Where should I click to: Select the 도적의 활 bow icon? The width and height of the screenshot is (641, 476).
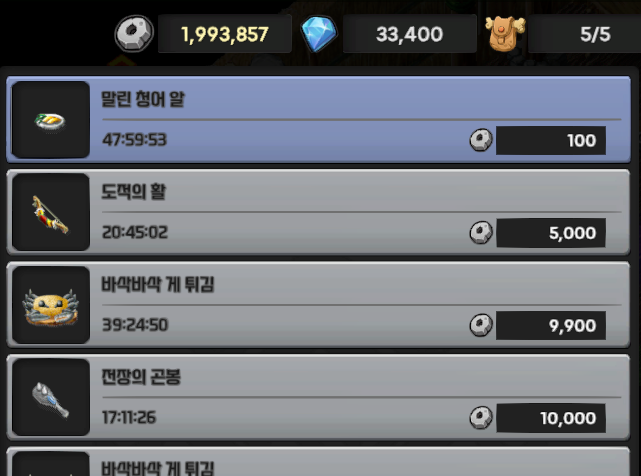point(51,212)
